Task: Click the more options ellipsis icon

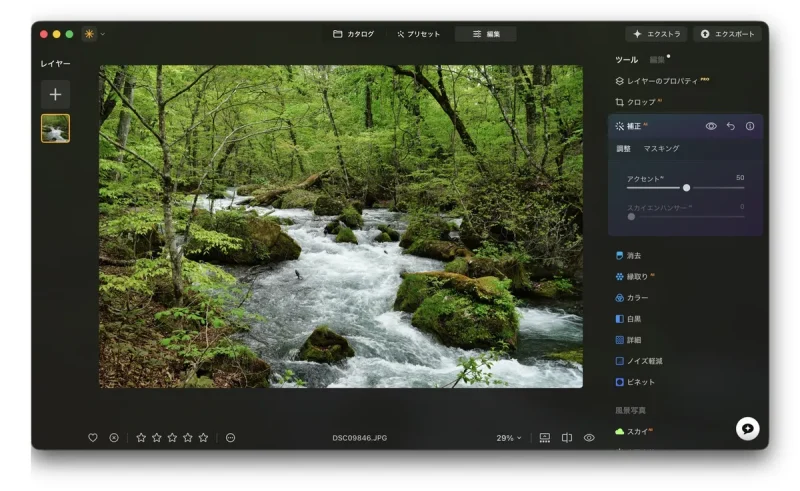Action: click(230, 437)
